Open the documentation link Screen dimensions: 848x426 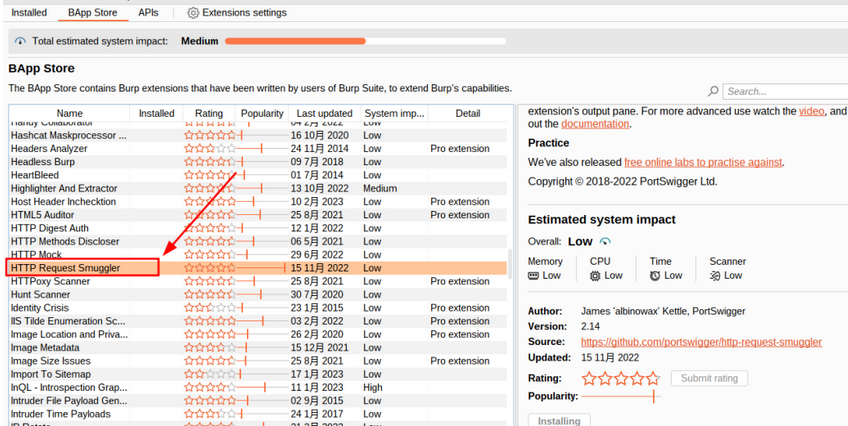tap(595, 124)
